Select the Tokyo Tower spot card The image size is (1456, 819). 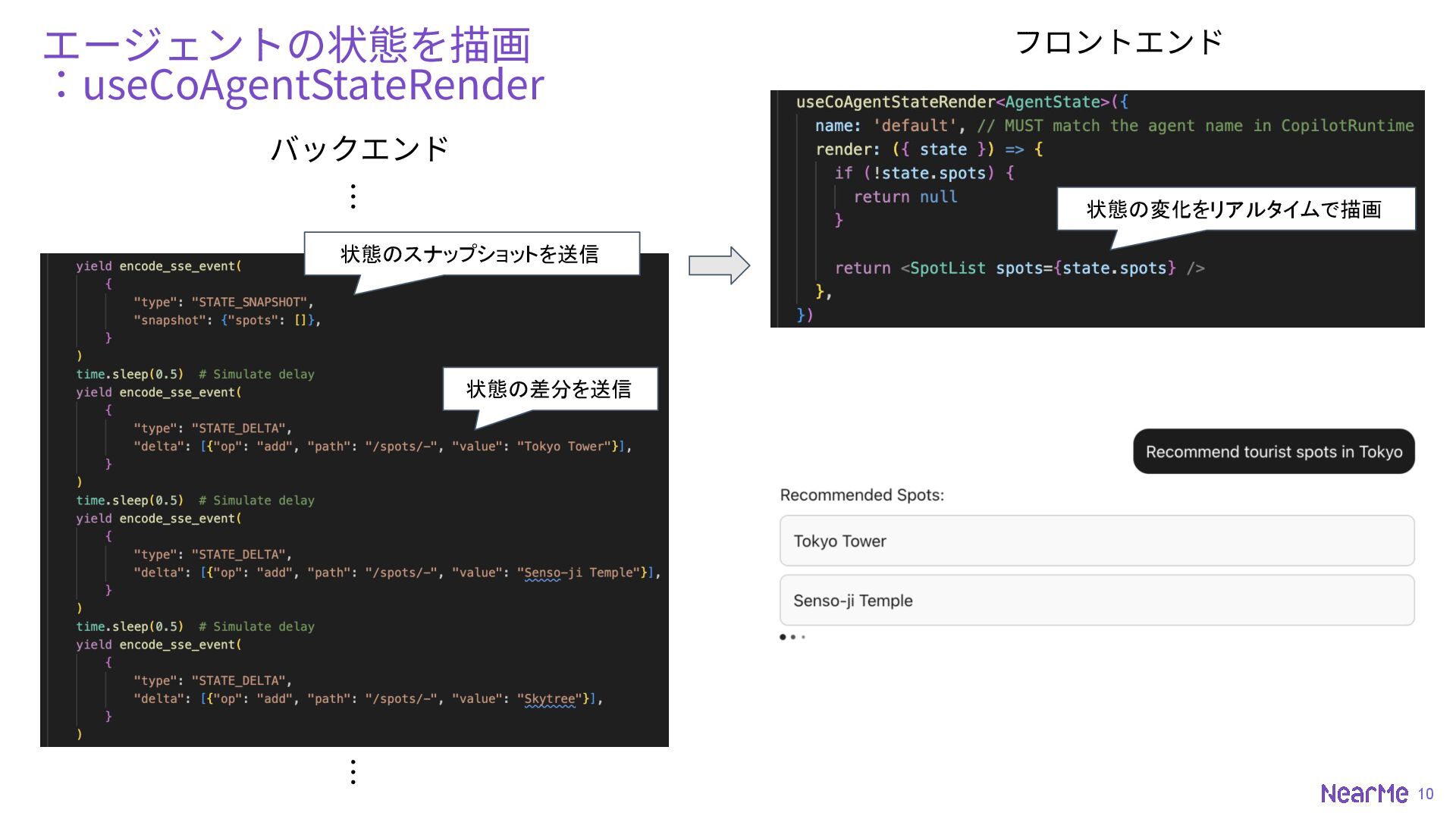1096,541
